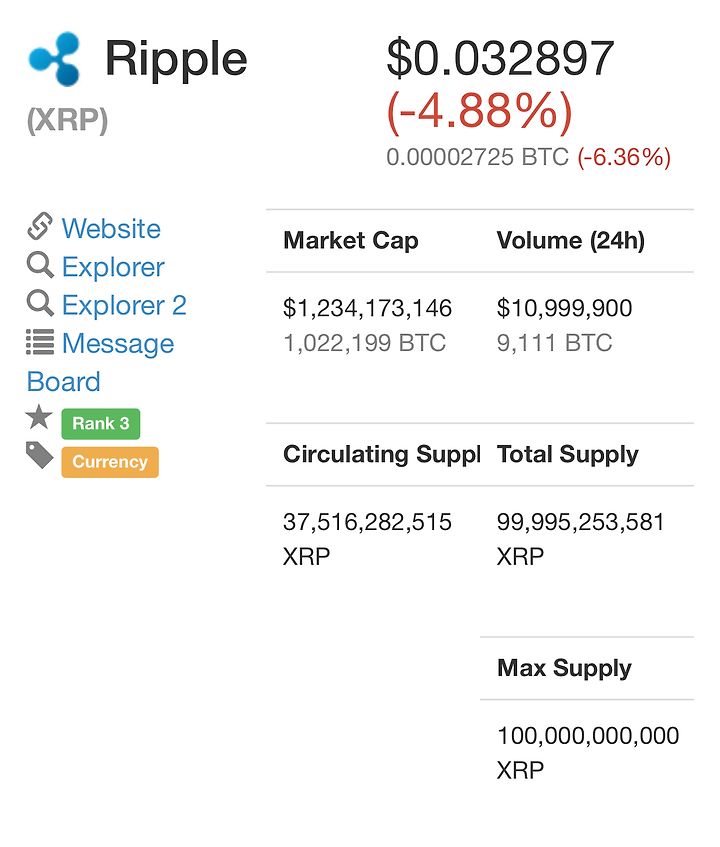Image resolution: width=720 pixels, height=847 pixels.
Task: Open the Website link
Action: (111, 228)
